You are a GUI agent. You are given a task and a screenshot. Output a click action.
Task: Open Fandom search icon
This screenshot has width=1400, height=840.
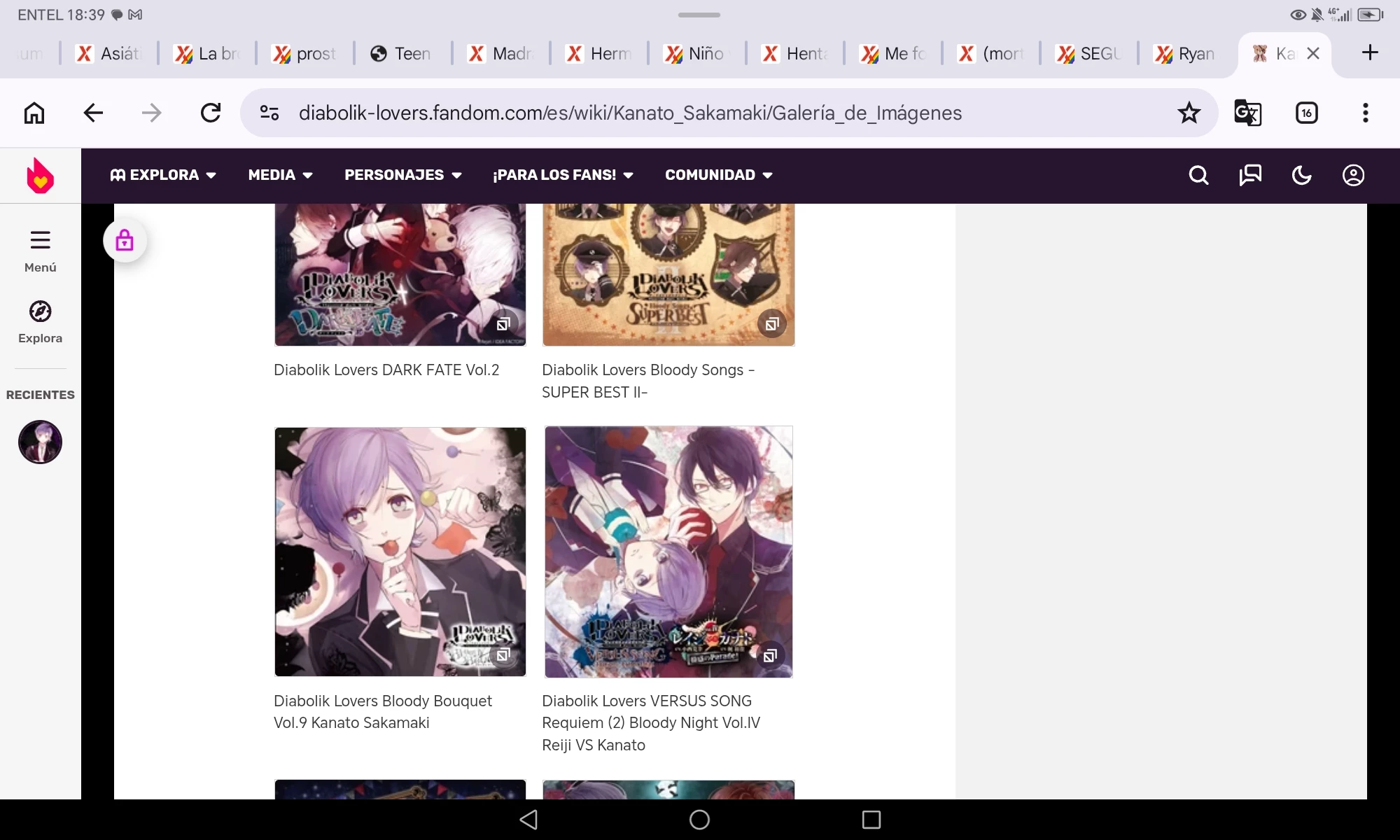point(1198,175)
